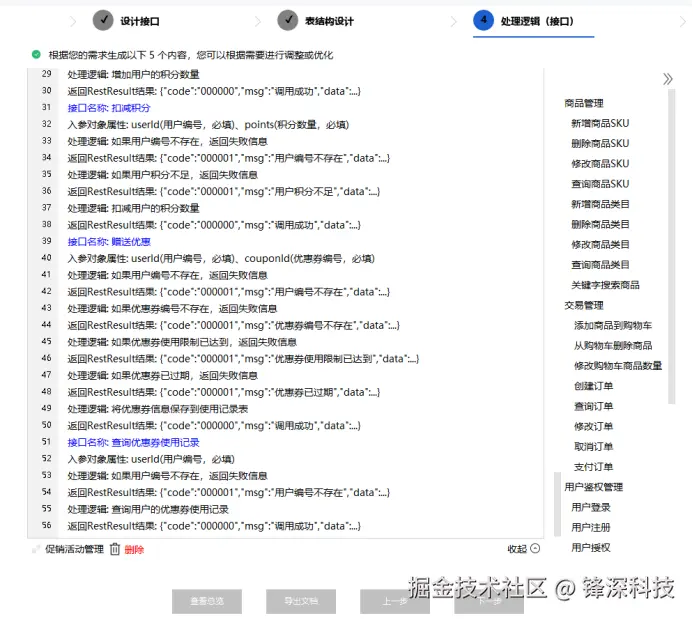Viewport: 693px width, 619px height.
Task: Click the 促销活动管理 module label
Action: [74, 549]
